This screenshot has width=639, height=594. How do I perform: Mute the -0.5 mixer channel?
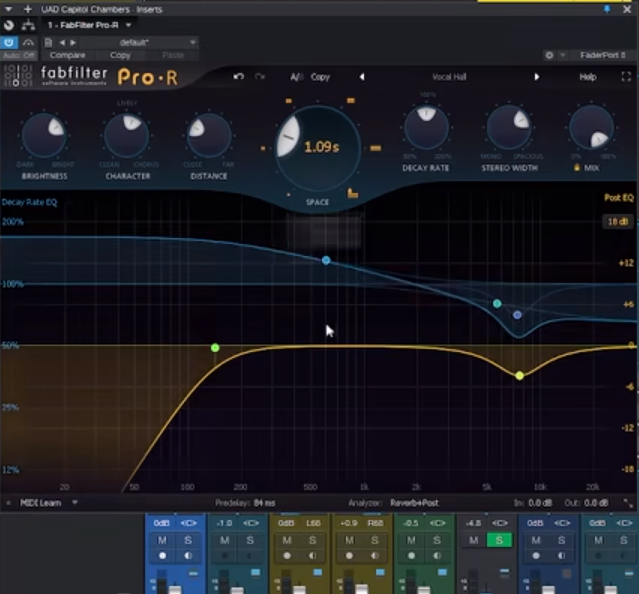pyautogui.click(x=411, y=540)
